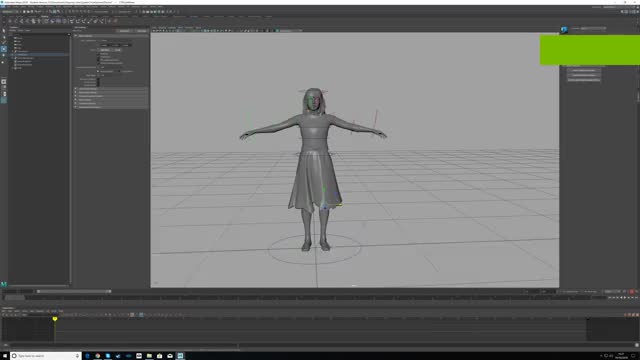Select the arrow Select tool in toolbox
The image size is (640, 360).
point(4,31)
